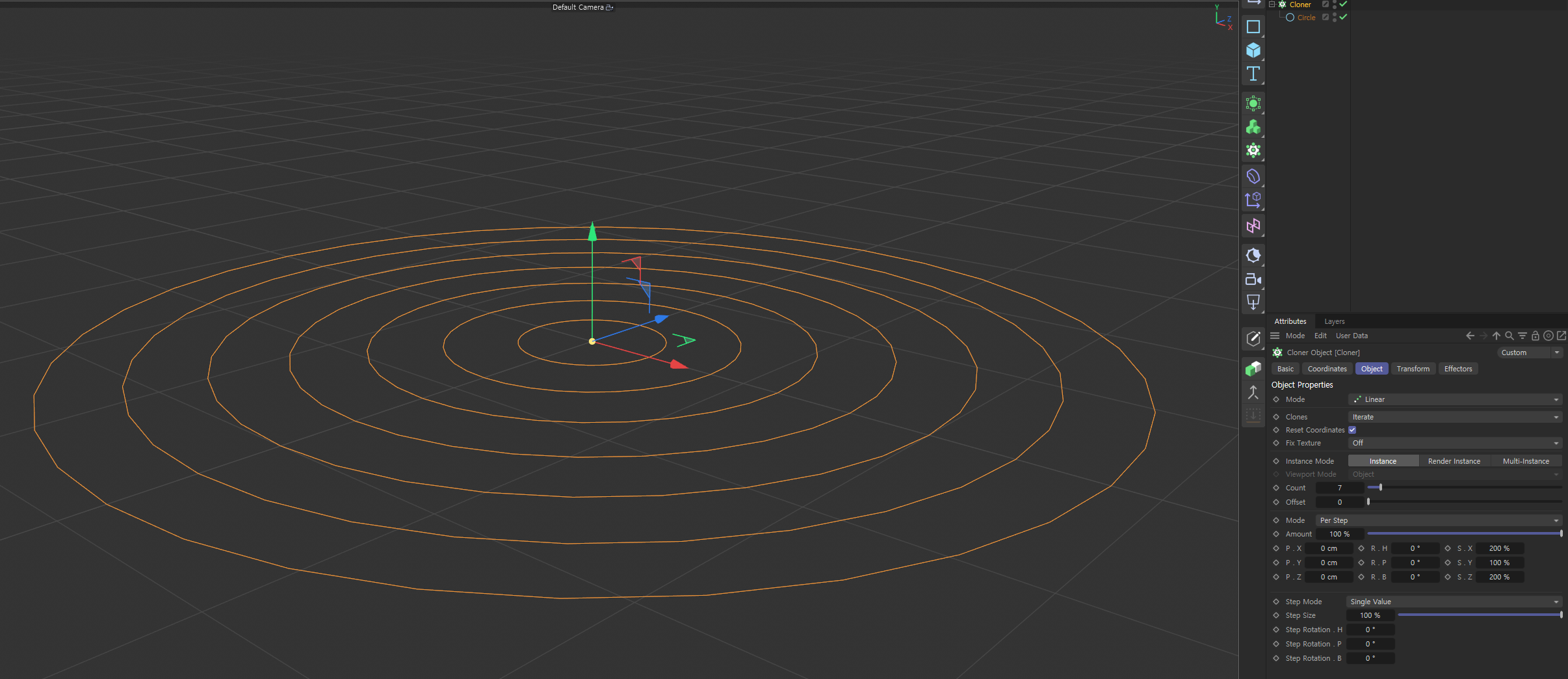The height and width of the screenshot is (679, 1568).
Task: Collapse the Cloner tree in Object Manager
Action: (1272, 5)
